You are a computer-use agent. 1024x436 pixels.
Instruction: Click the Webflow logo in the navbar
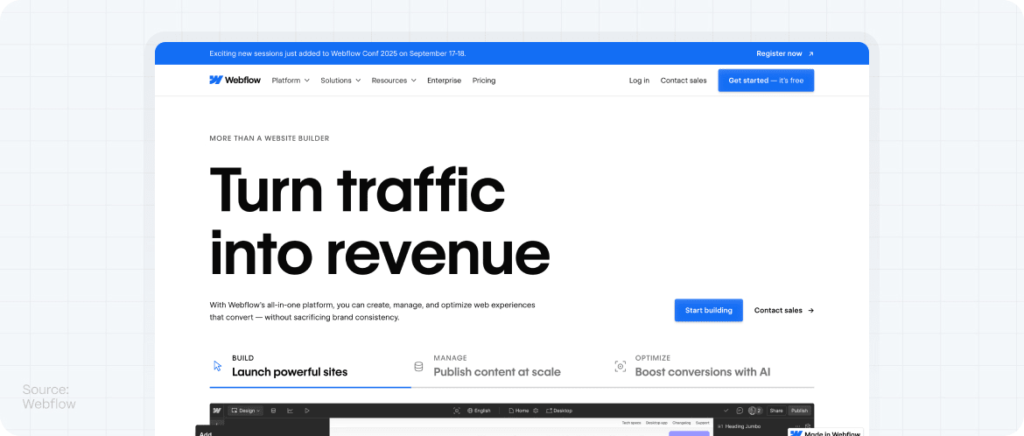[234, 80]
